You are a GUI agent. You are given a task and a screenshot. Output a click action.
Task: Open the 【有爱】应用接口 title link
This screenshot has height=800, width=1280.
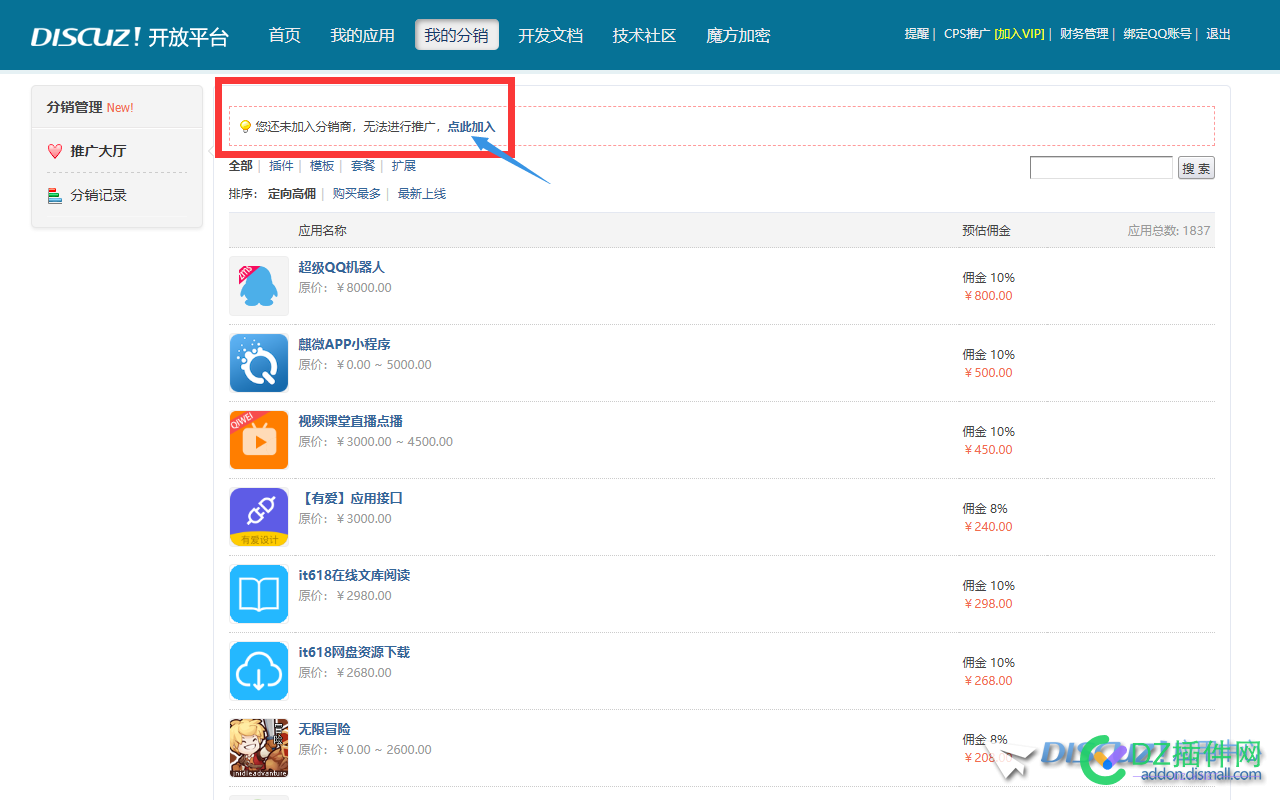pyautogui.click(x=350, y=498)
